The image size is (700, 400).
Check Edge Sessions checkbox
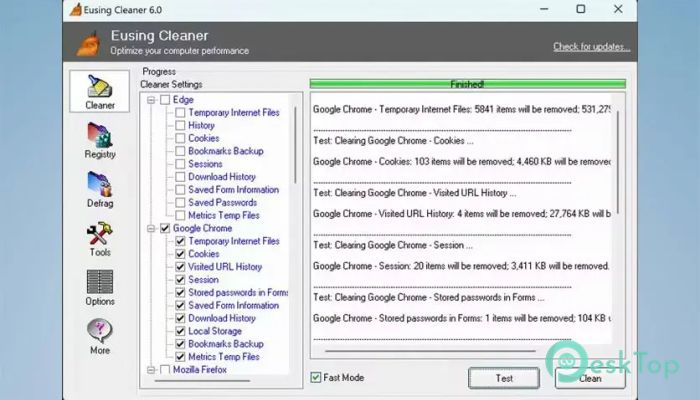(180, 164)
